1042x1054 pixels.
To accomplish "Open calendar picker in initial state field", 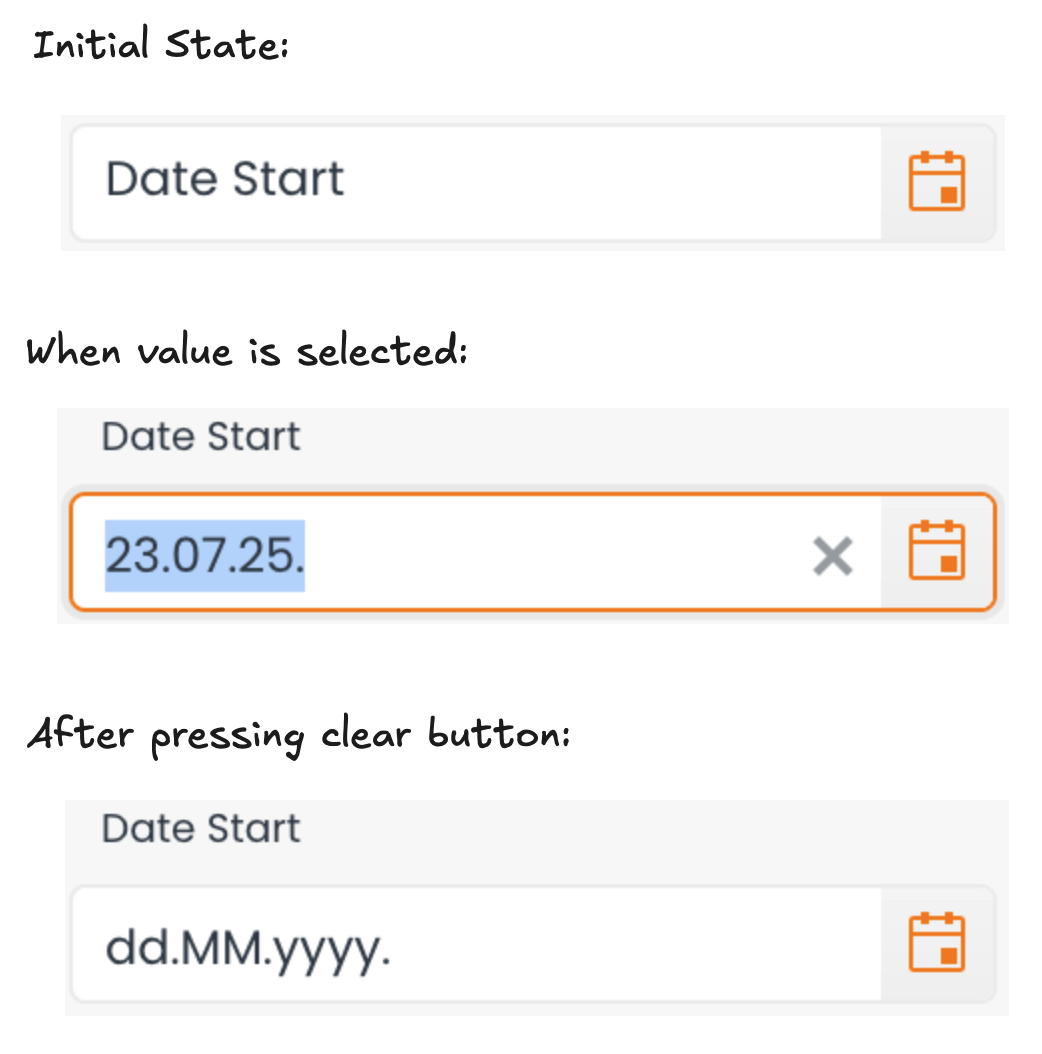I will pos(936,182).
